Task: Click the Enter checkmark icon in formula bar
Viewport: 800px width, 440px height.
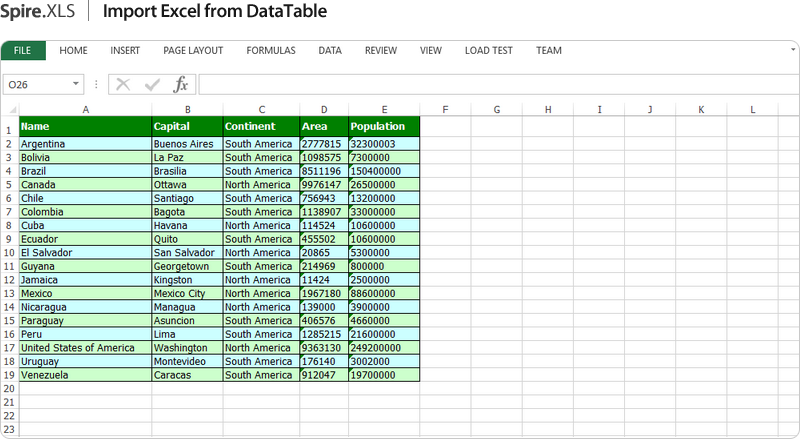Action: pos(152,85)
